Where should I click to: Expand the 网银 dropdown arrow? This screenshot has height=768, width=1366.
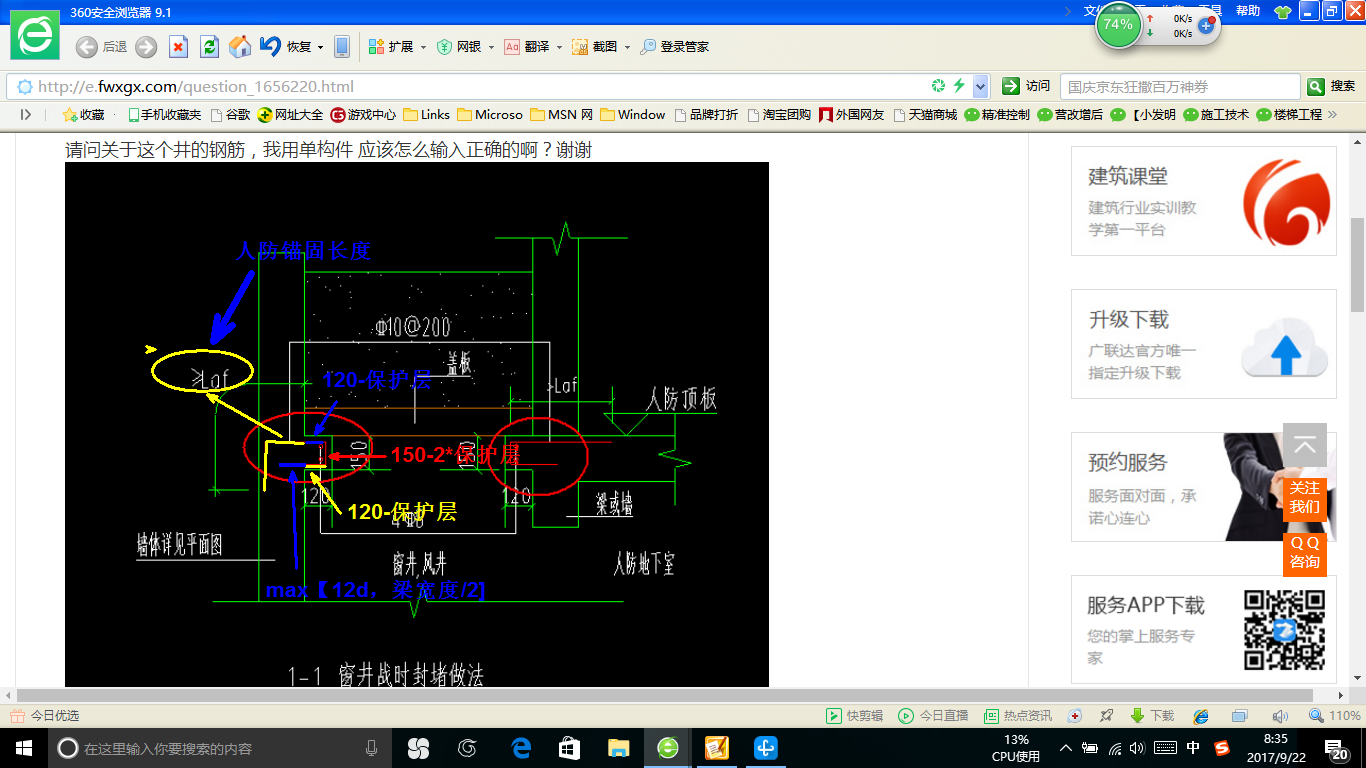point(491,47)
